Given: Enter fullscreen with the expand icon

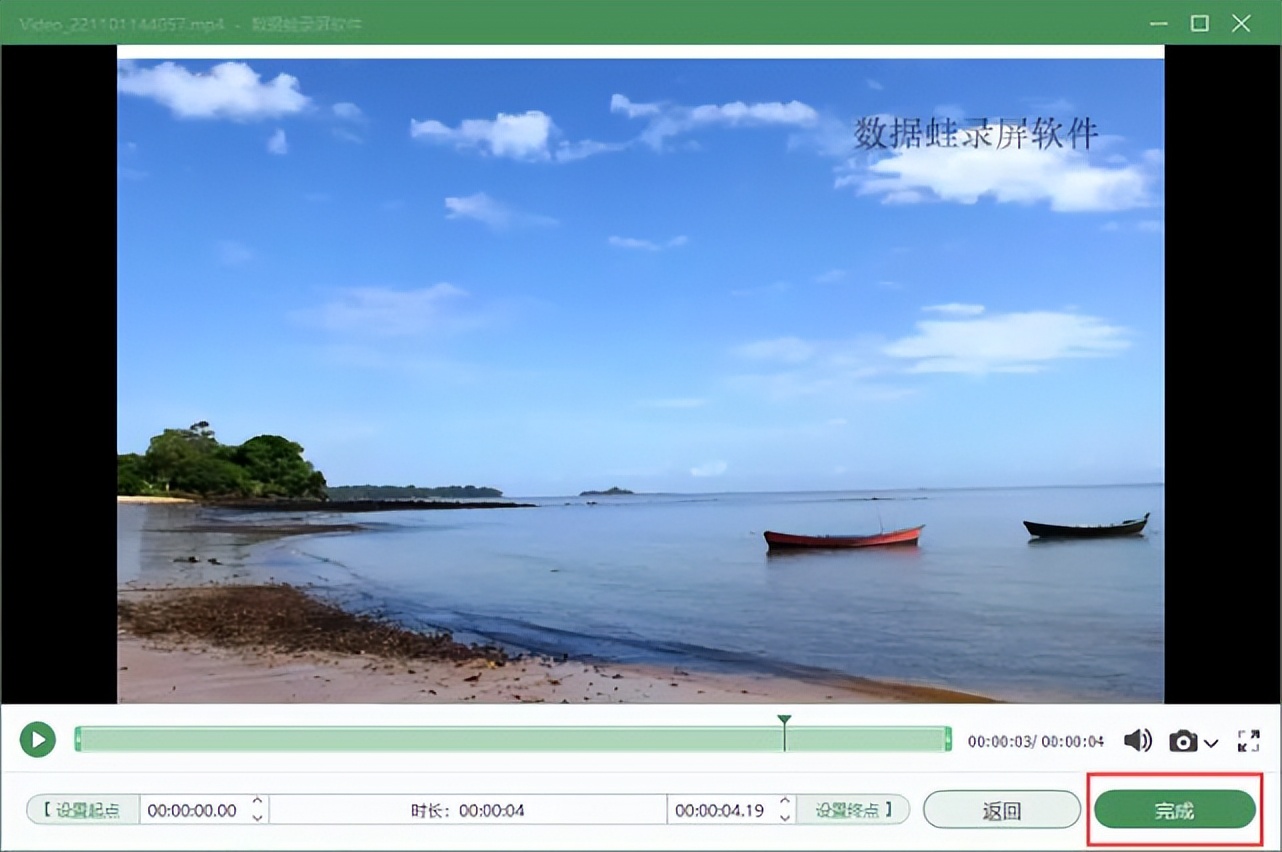Looking at the screenshot, I should click(1248, 741).
